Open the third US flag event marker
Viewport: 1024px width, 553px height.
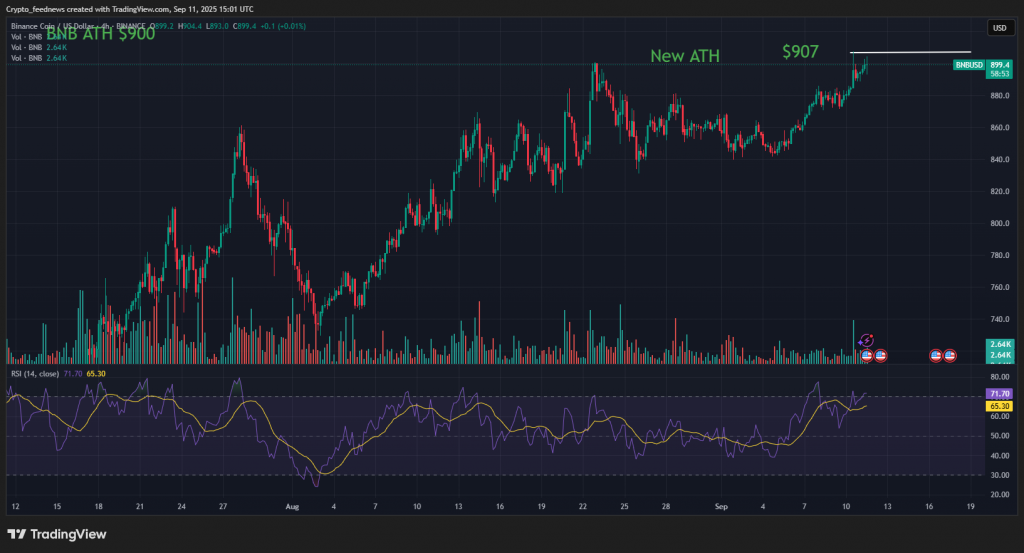pyautogui.click(x=936, y=355)
